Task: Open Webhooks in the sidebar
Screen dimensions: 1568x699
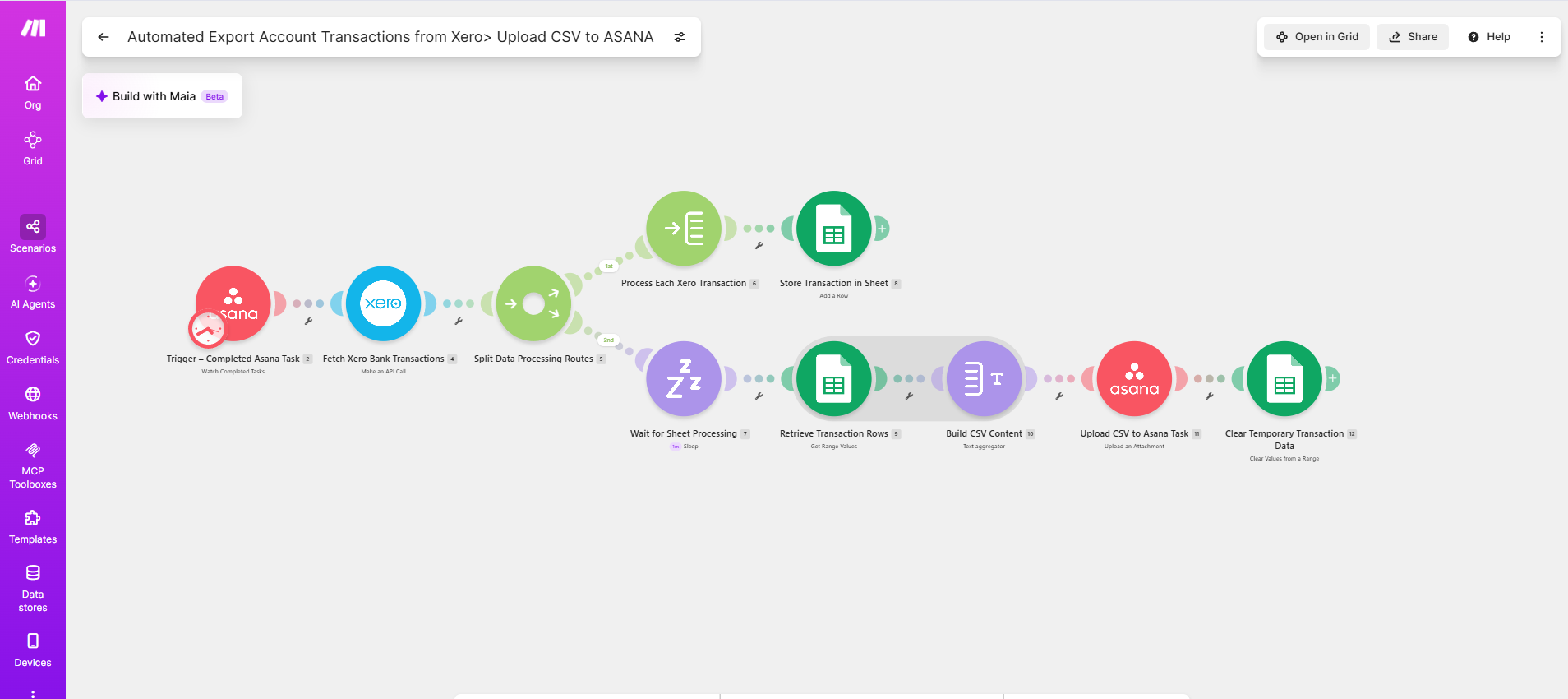Action: [x=33, y=404]
